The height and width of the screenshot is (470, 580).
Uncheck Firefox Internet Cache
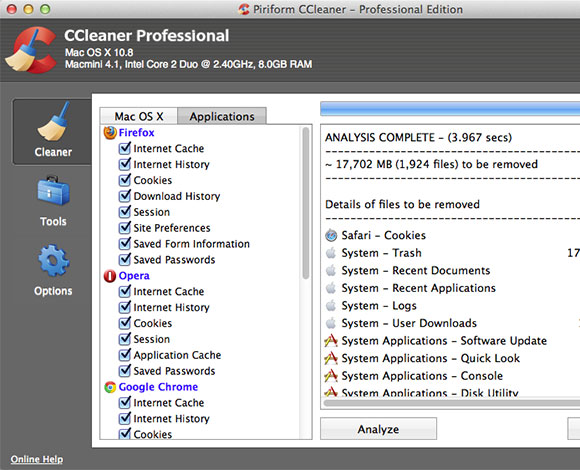[125, 148]
